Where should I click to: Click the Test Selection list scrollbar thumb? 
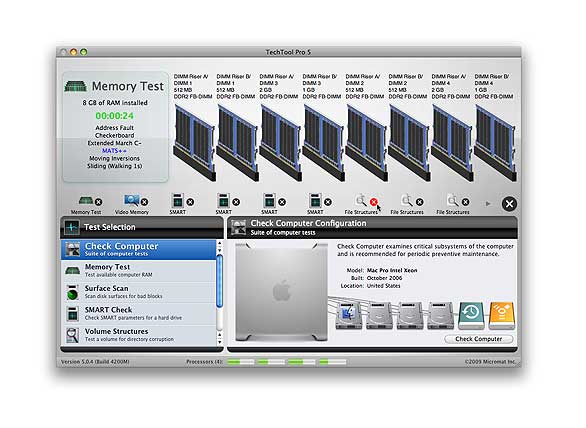[219, 281]
